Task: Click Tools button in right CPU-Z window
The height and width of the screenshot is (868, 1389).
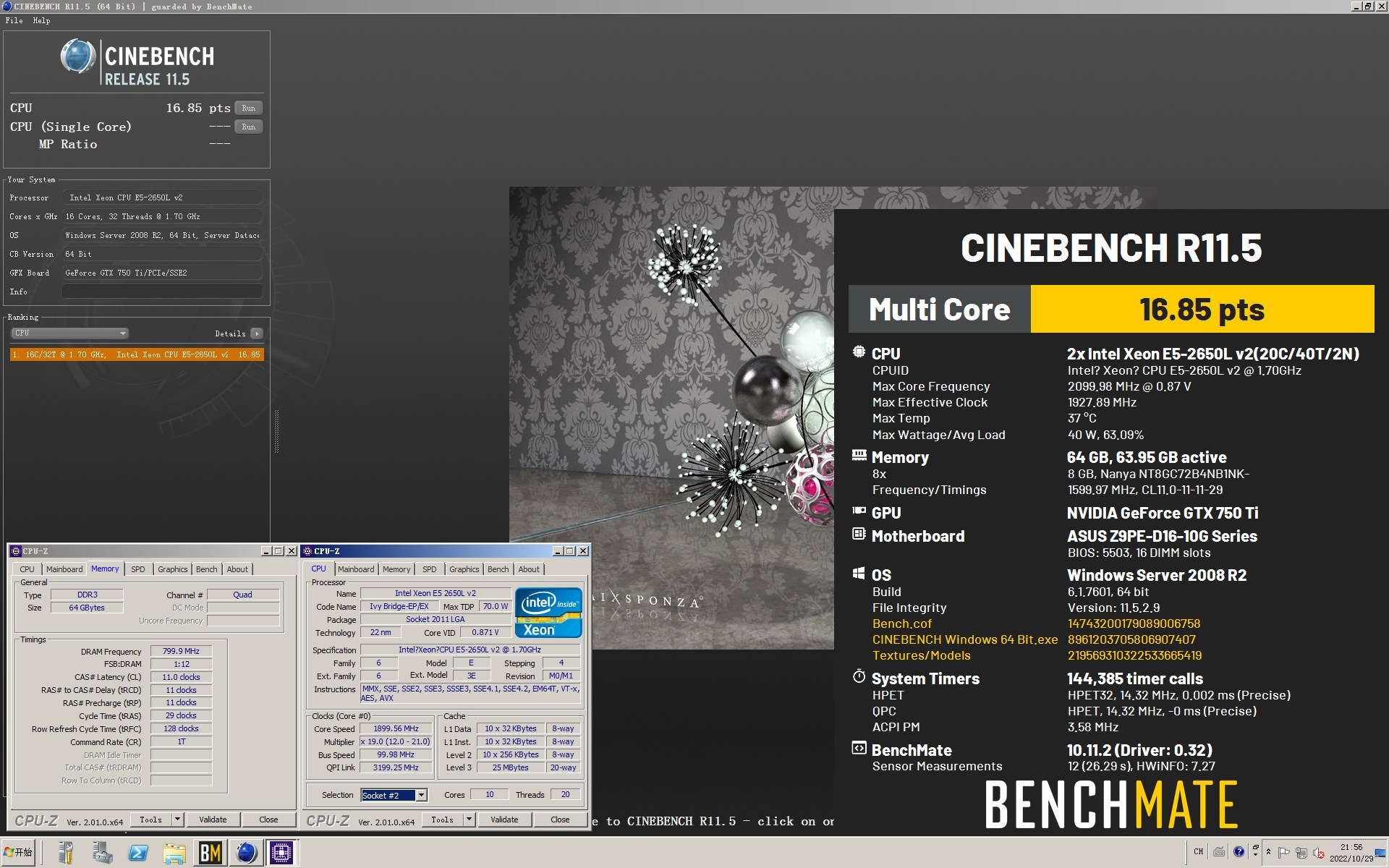Action: [x=442, y=820]
